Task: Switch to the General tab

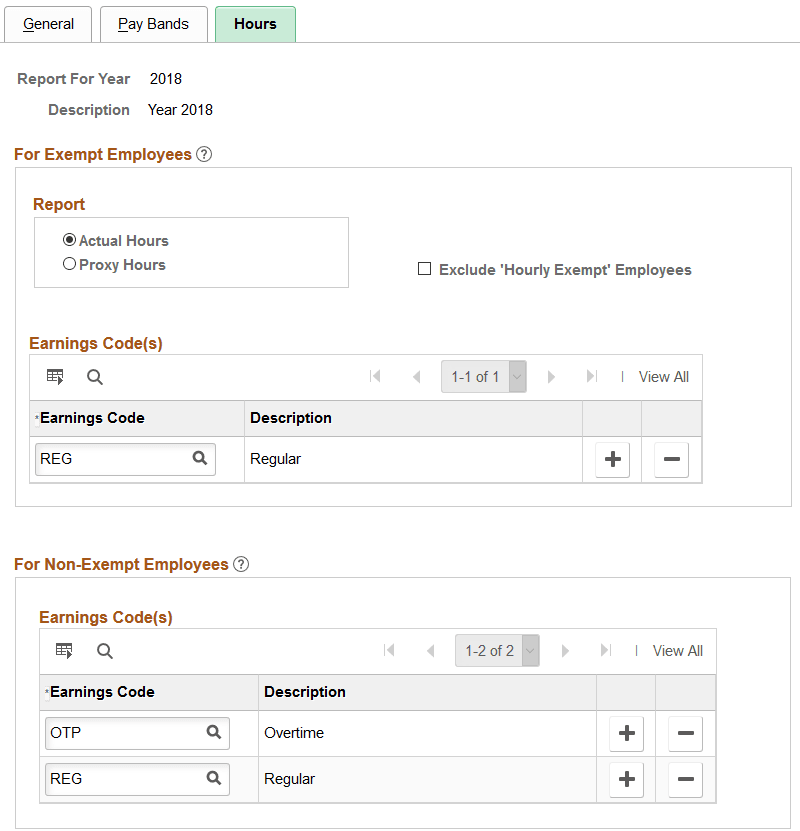Action: coord(48,23)
